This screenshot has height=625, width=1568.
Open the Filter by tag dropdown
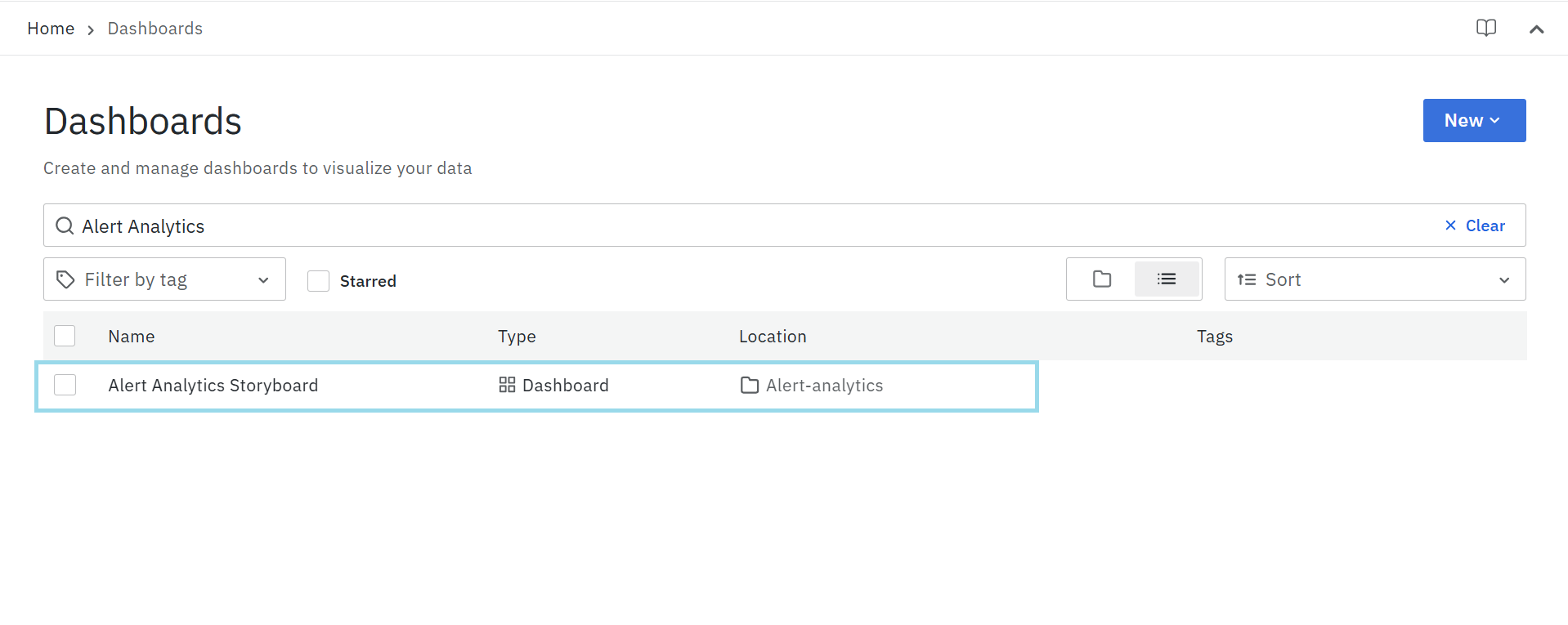pyautogui.click(x=164, y=279)
